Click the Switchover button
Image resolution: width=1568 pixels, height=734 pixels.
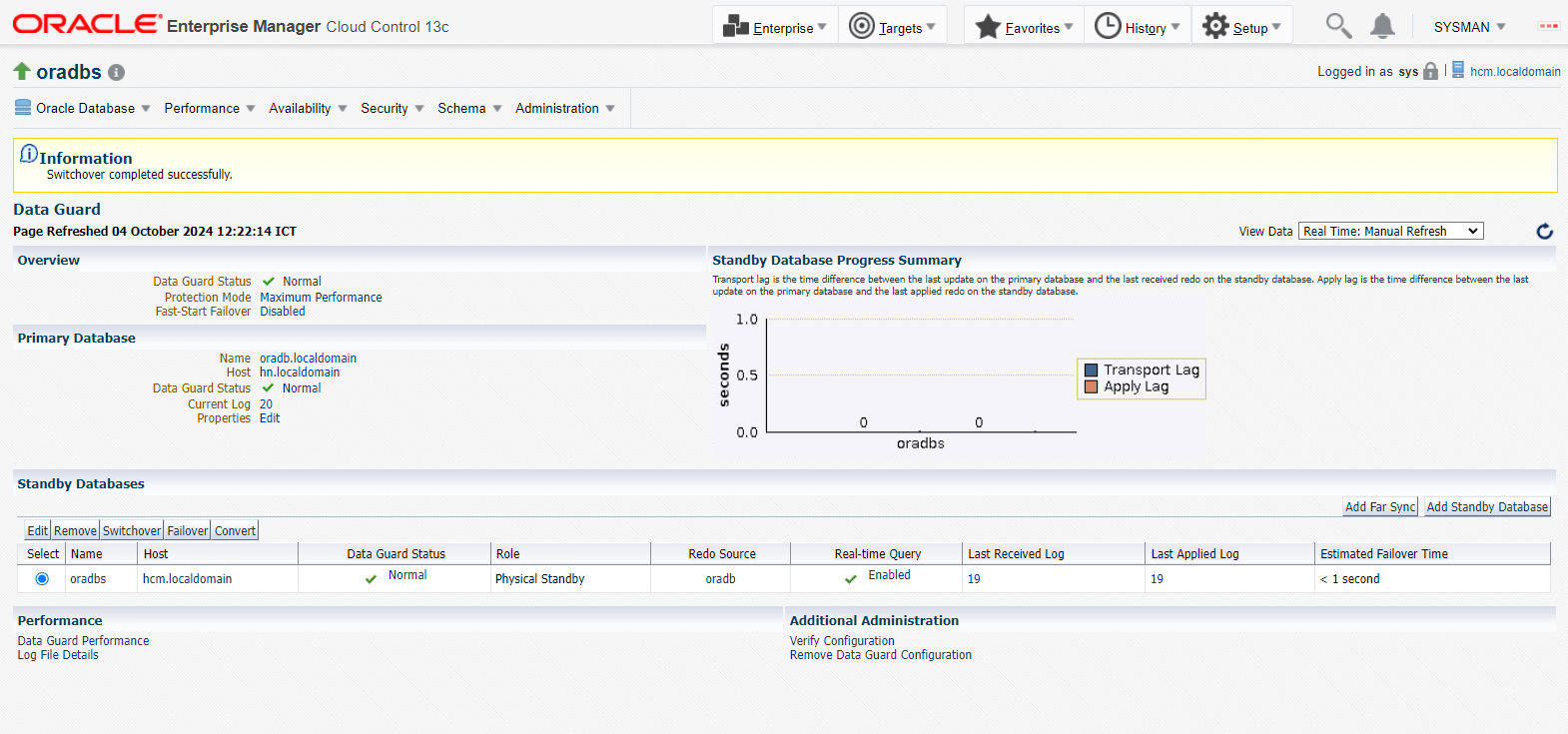click(x=132, y=531)
